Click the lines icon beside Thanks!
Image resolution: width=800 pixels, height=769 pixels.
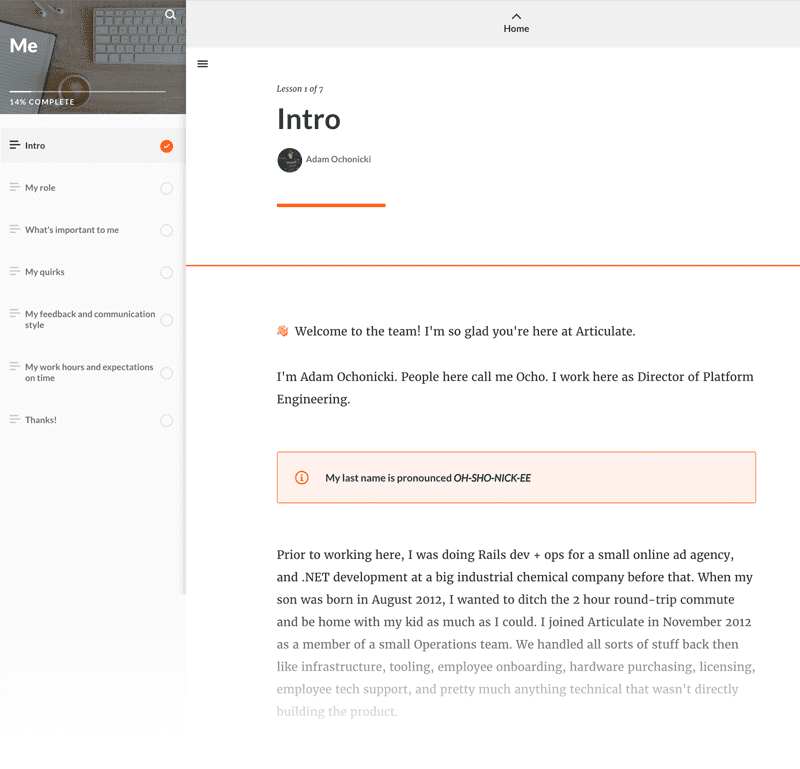coord(15,419)
